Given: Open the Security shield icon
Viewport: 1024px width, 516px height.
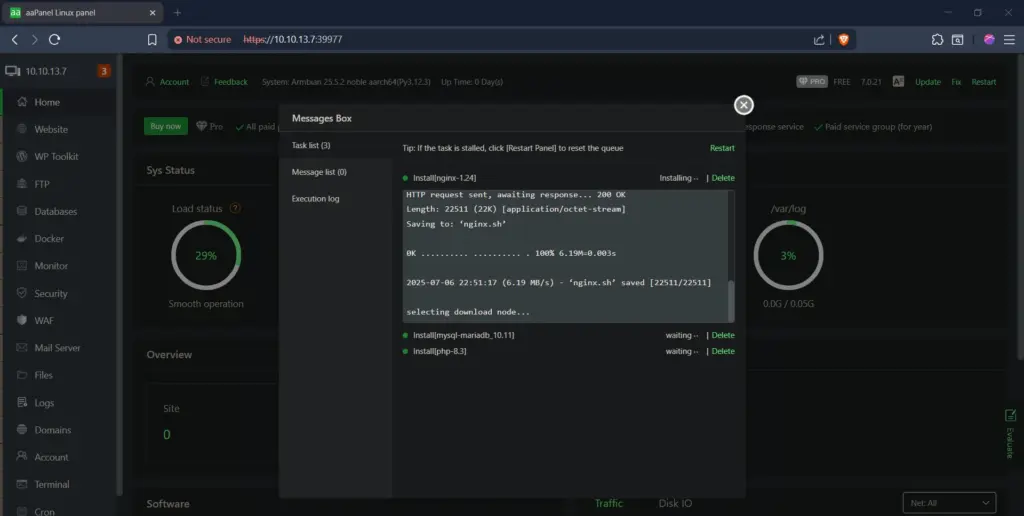Looking at the screenshot, I should point(22,293).
